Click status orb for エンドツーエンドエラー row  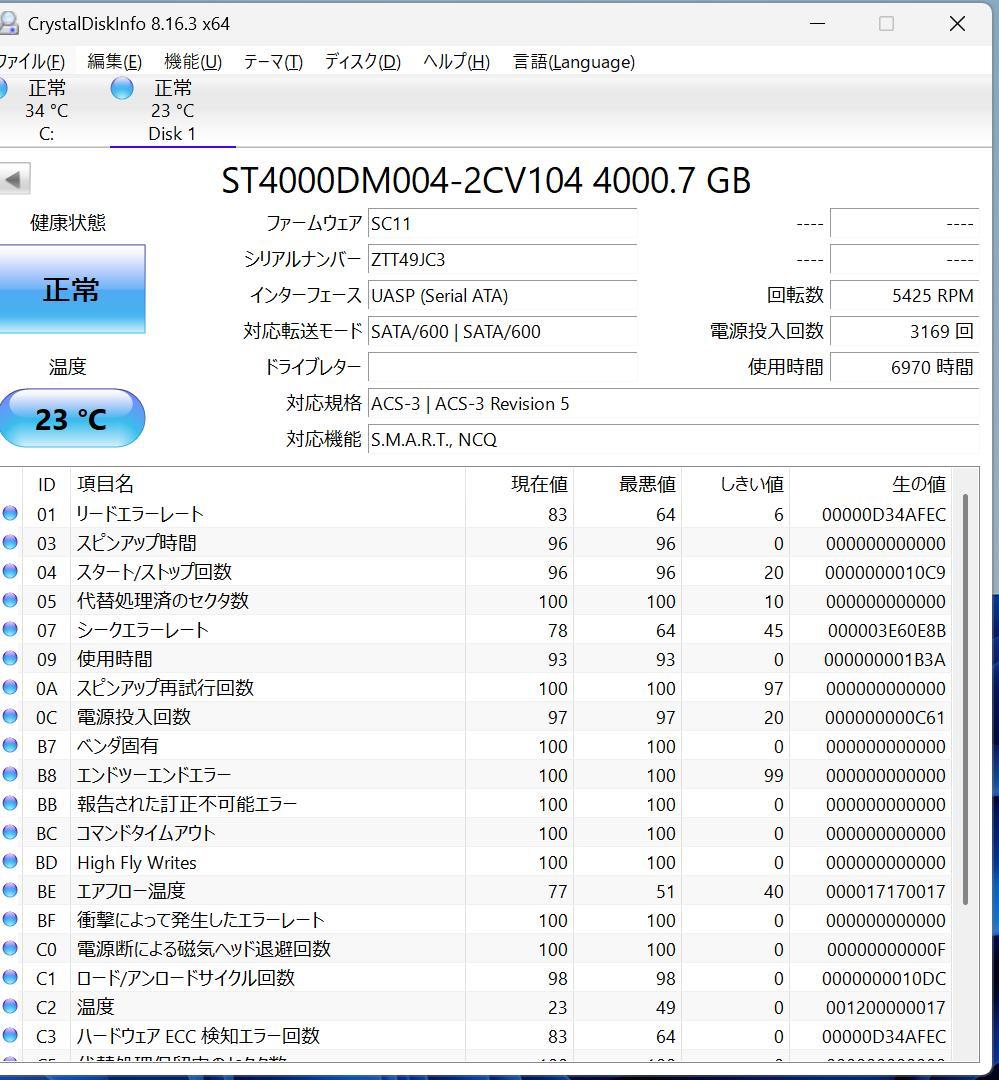pos(10,774)
